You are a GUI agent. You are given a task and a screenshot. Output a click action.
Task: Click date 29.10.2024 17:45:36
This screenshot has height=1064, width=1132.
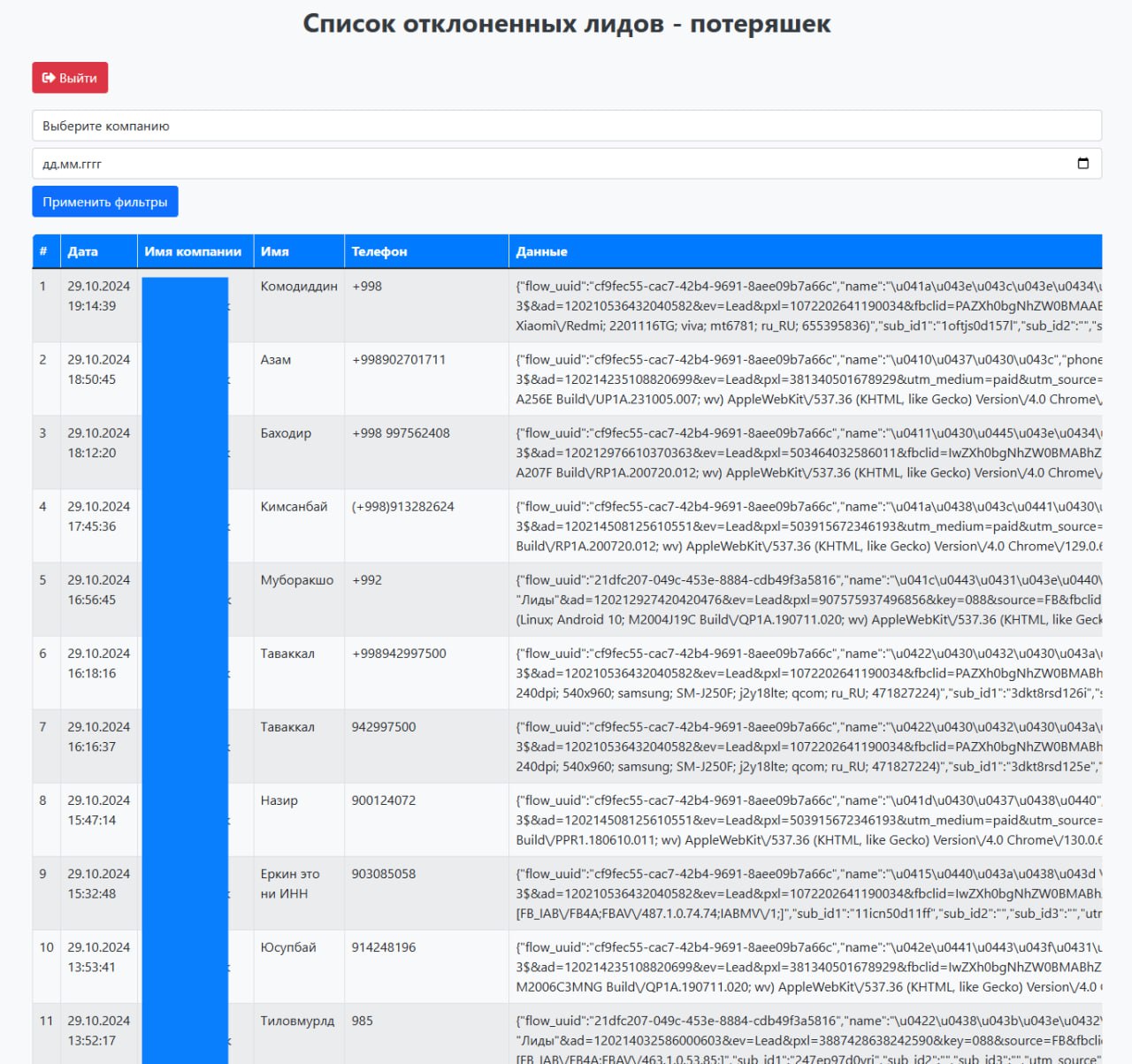click(99, 516)
